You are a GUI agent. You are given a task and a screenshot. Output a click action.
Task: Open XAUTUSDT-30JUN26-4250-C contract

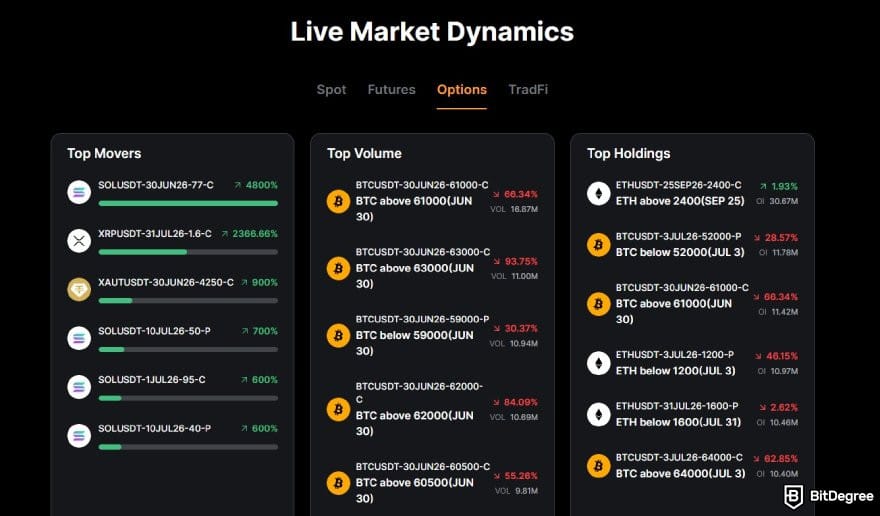(x=166, y=282)
